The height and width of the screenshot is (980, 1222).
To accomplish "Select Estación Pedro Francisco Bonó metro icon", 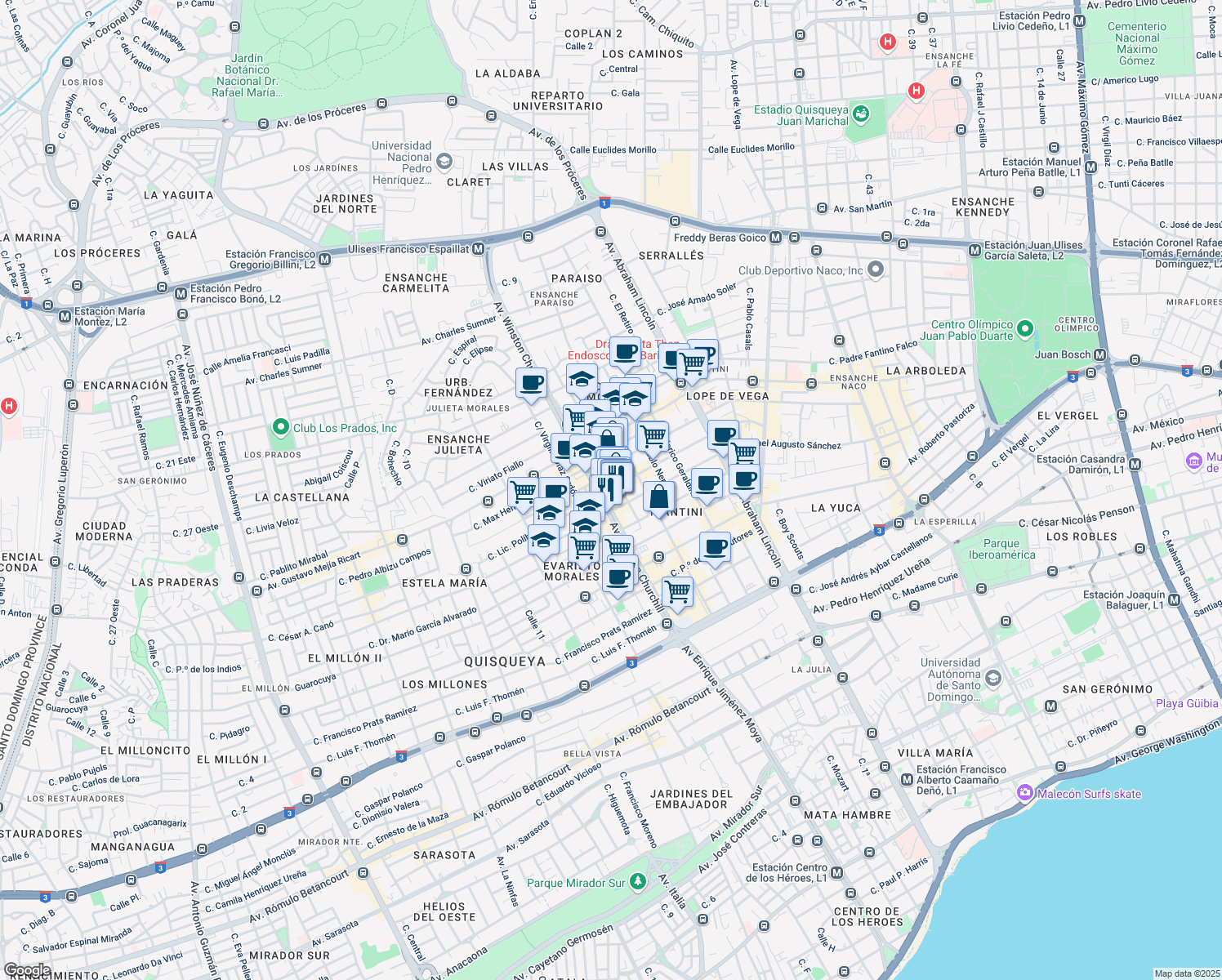I will pos(181,292).
